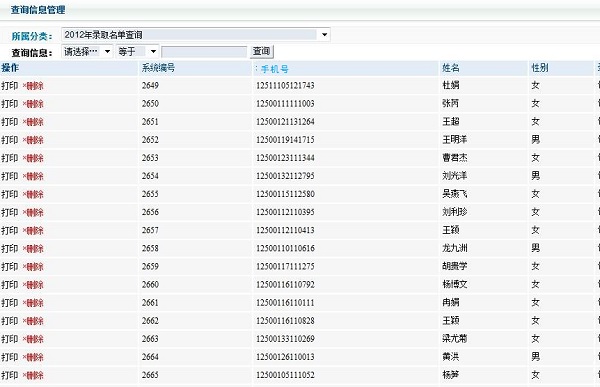
Task: Click 打印 in row 2663
Action: pos(10,339)
